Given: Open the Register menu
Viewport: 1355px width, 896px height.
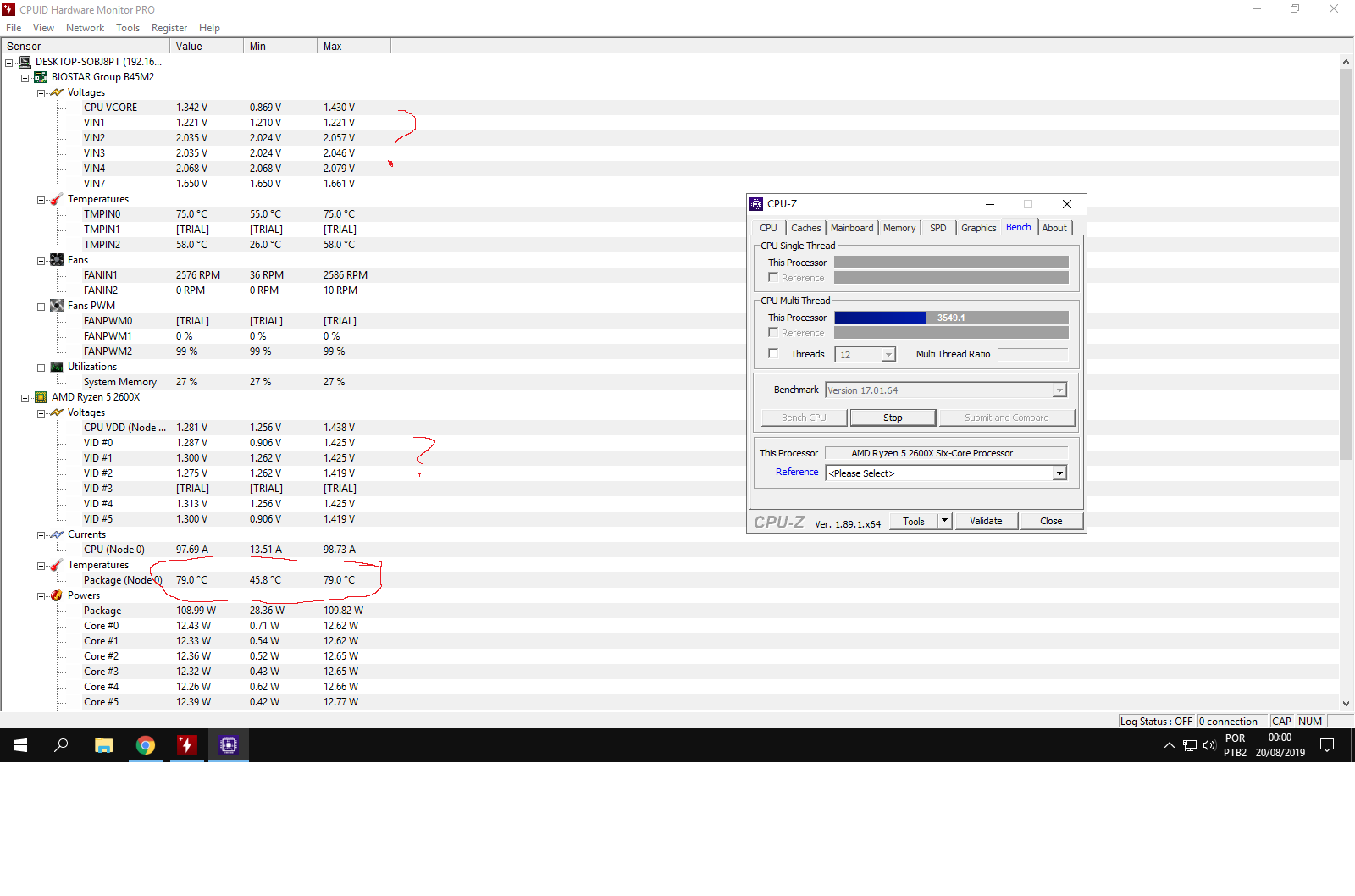Looking at the screenshot, I should [x=169, y=28].
